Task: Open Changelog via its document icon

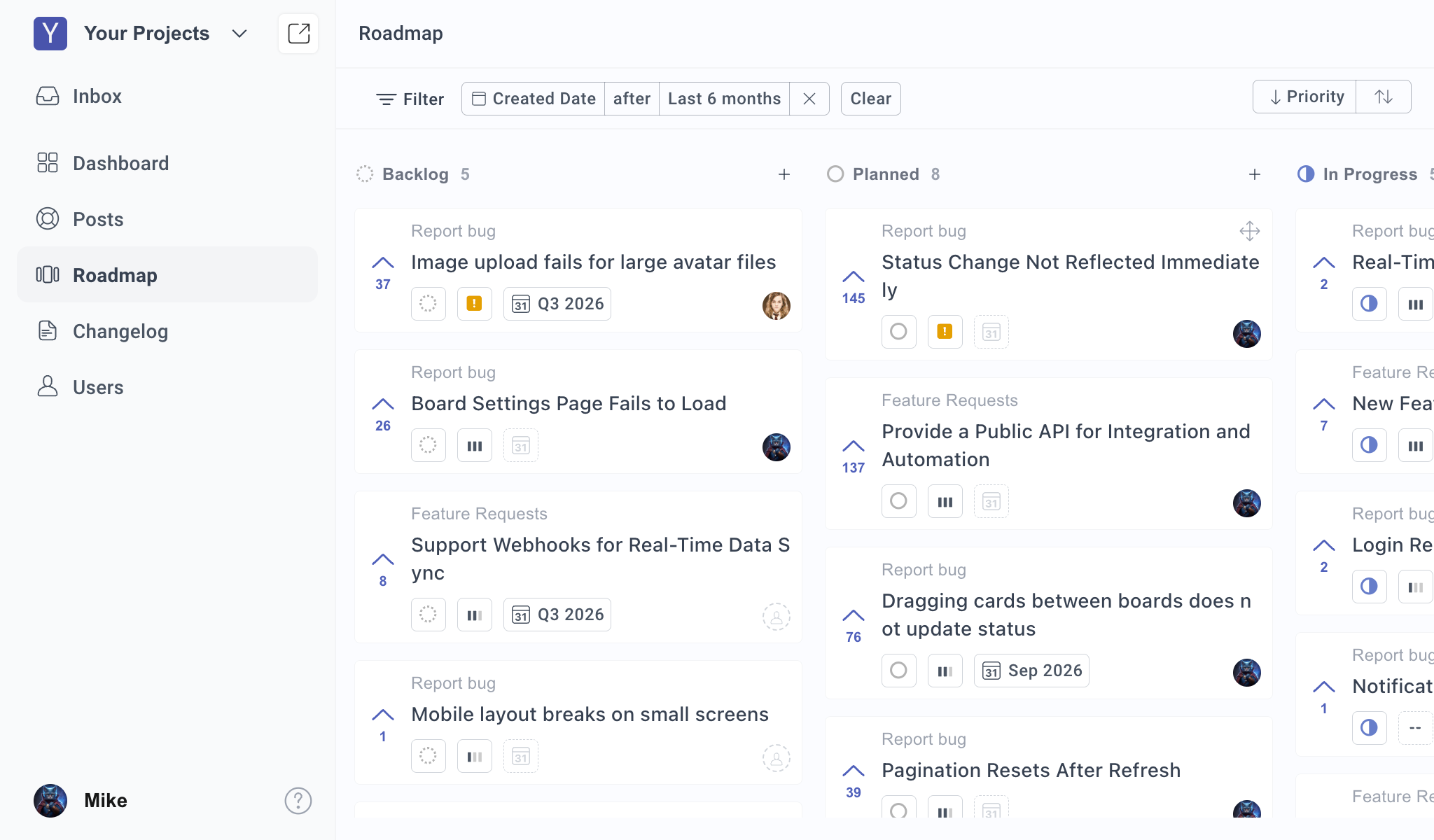Action: pyautogui.click(x=48, y=331)
